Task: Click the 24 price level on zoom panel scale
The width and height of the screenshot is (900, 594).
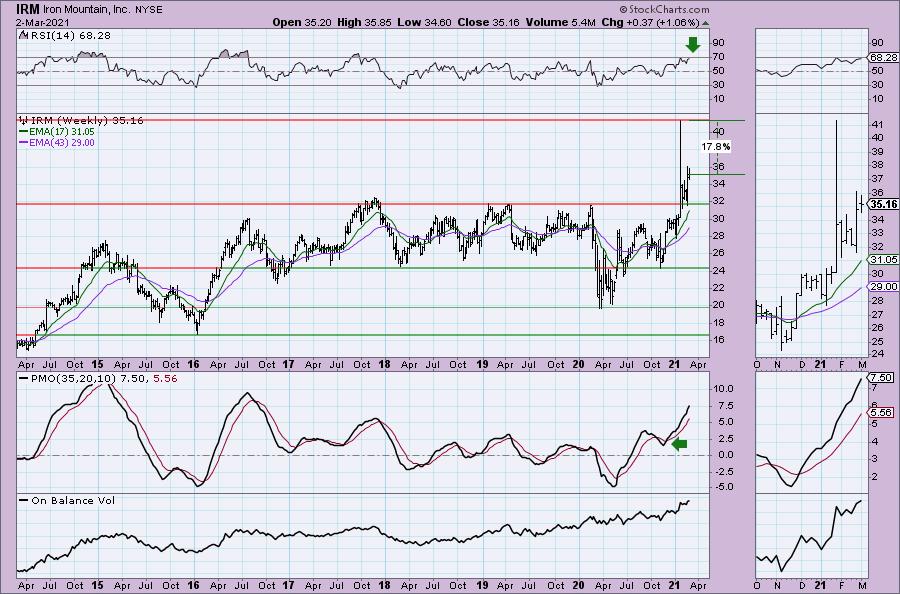Action: point(877,354)
